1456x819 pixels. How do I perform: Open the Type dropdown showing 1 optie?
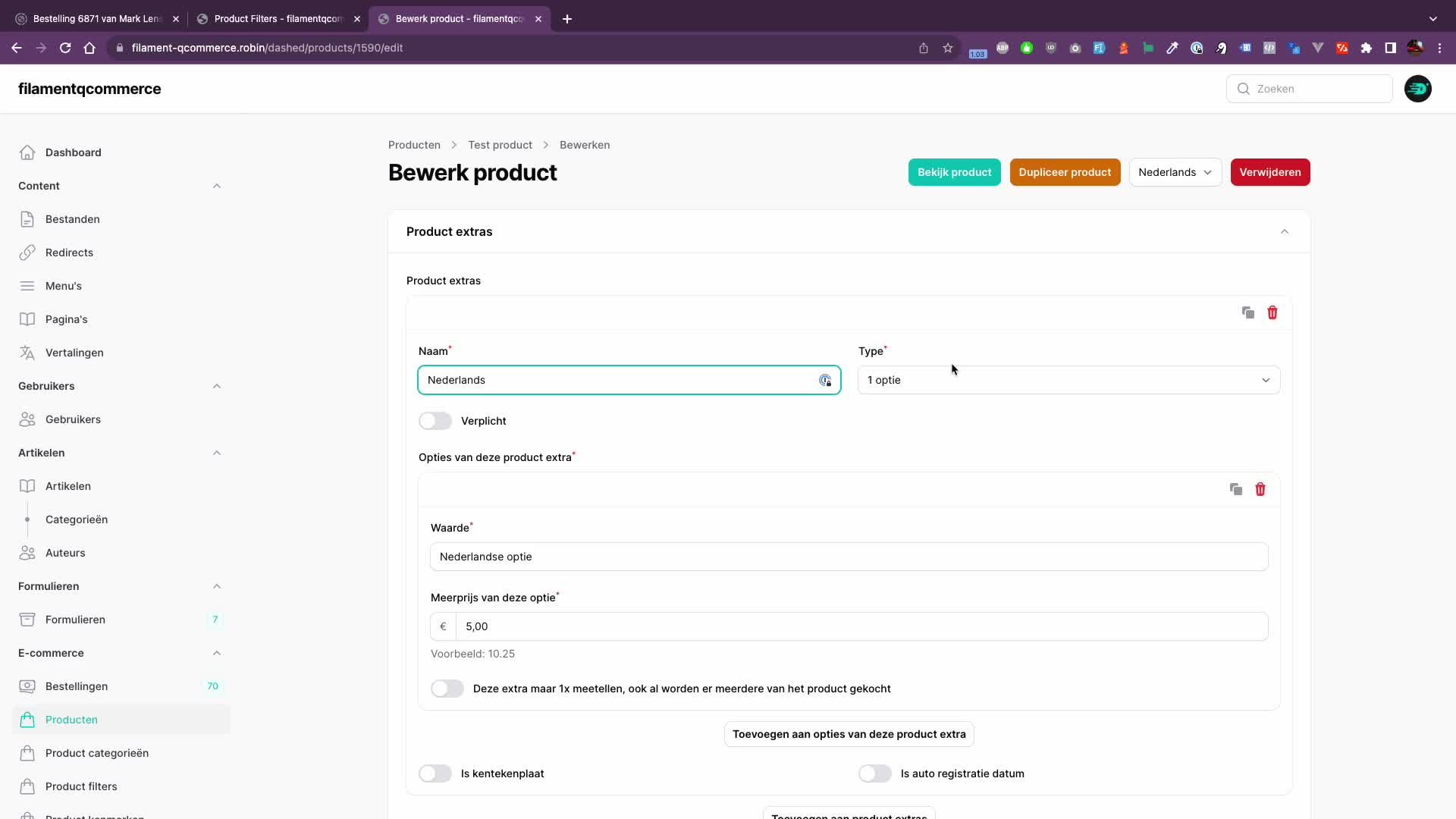(1068, 380)
